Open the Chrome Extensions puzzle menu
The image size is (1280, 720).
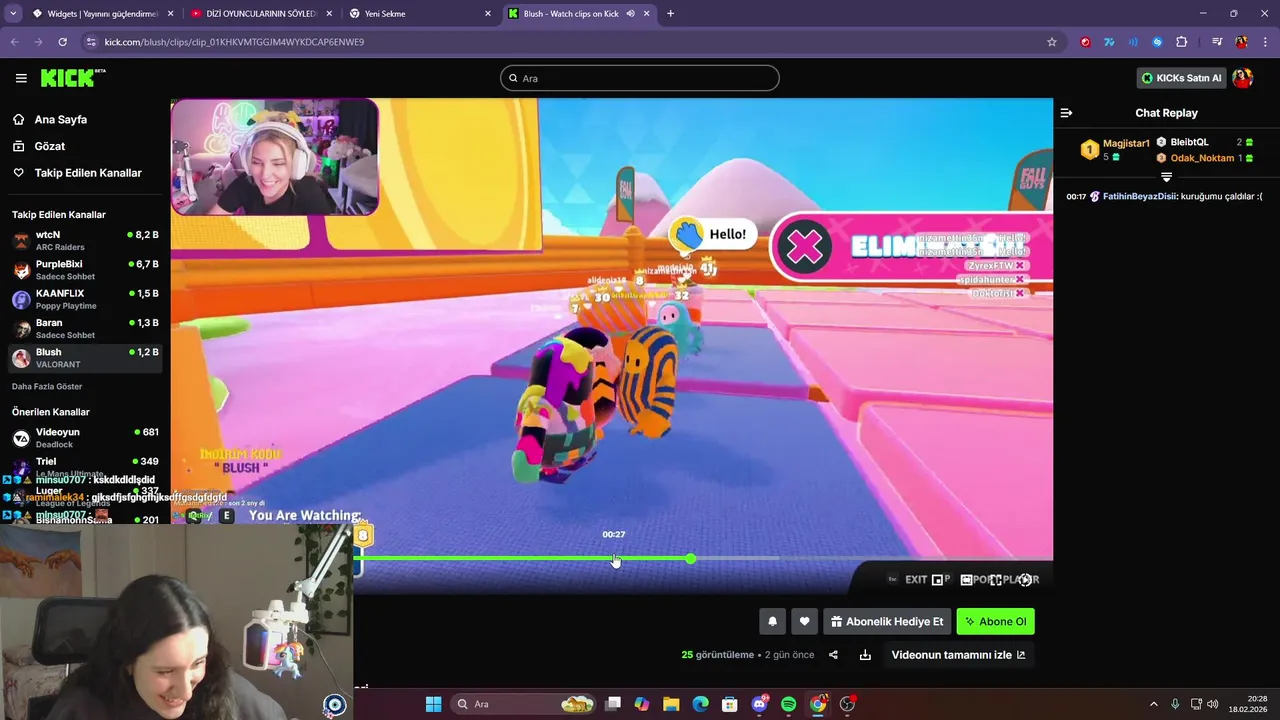tap(1182, 42)
